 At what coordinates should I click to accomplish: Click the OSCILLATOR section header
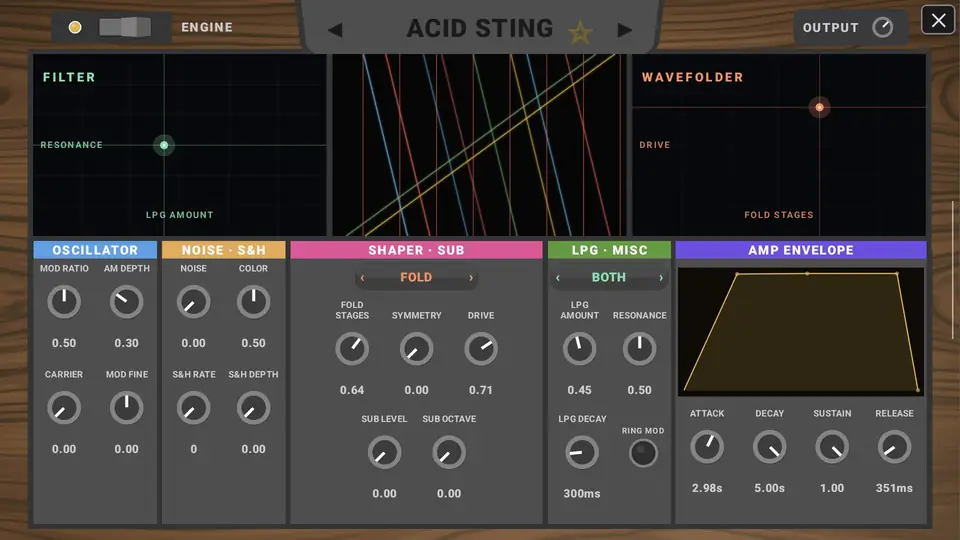[x=95, y=250]
